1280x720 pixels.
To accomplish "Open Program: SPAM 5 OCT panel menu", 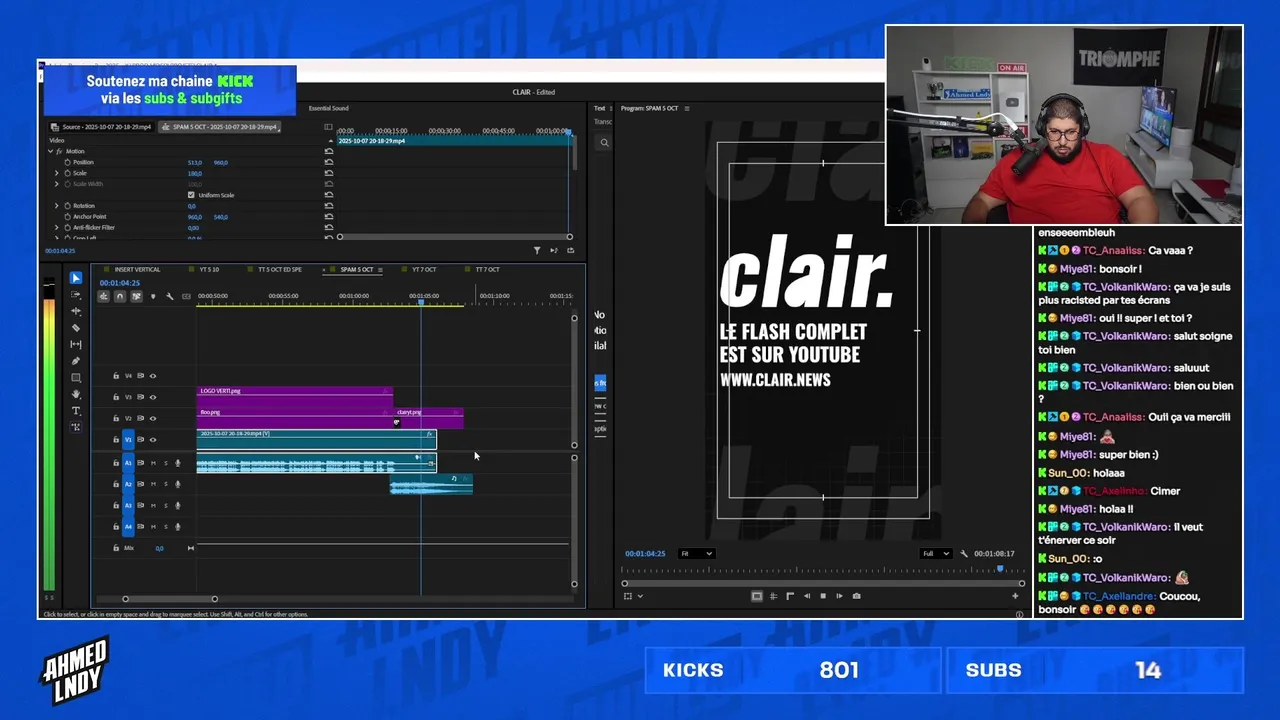I will (687, 108).
